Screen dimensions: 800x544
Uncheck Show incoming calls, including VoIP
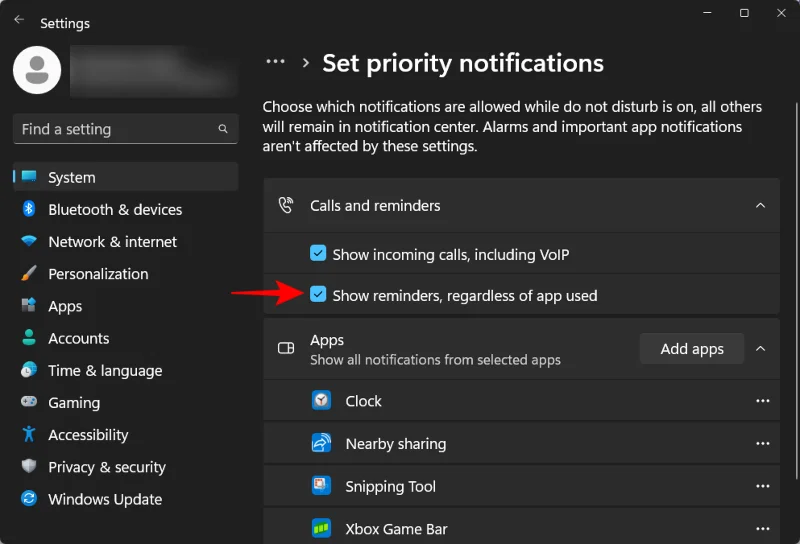[318, 253]
